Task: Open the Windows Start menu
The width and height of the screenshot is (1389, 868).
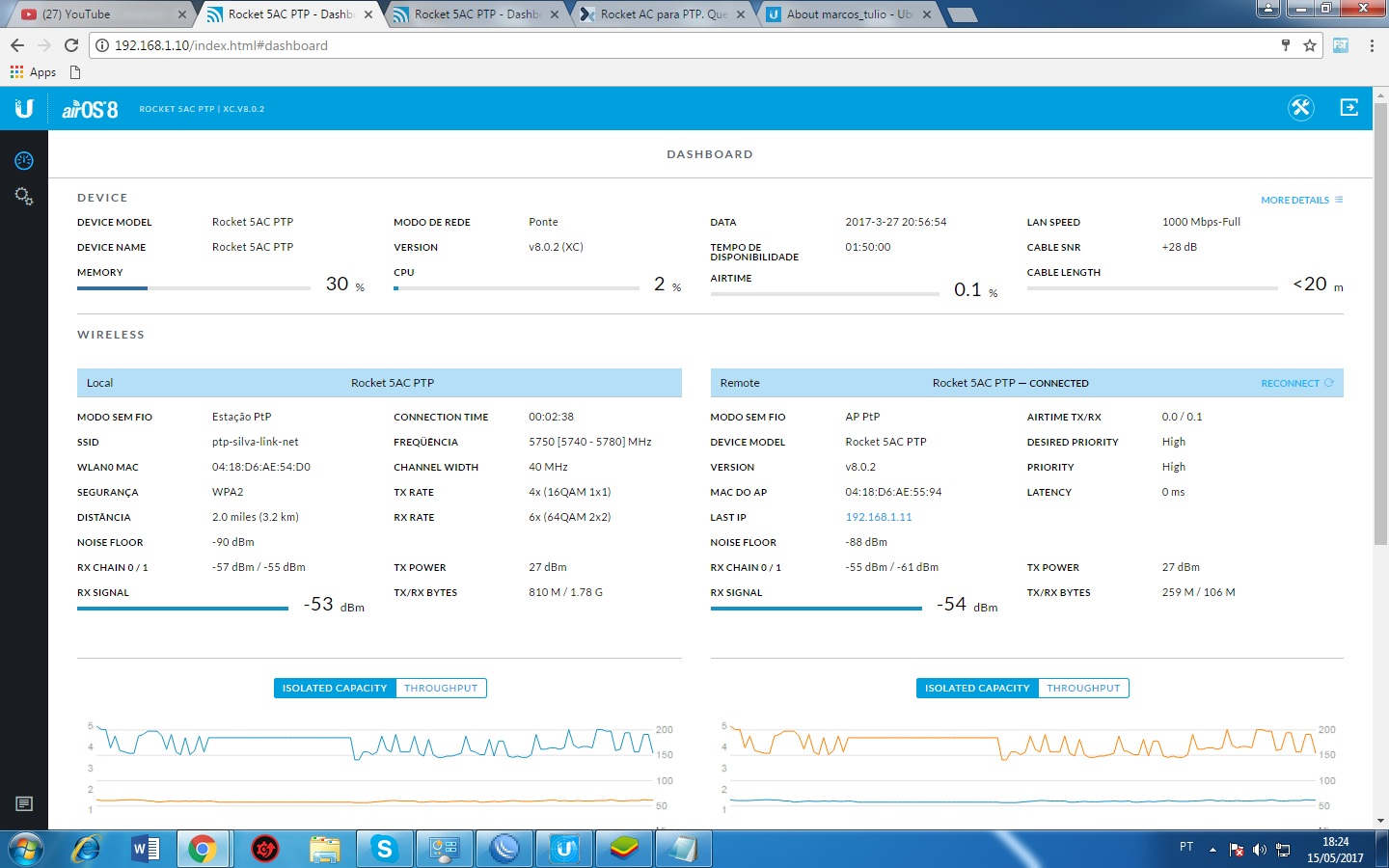Action: (25, 849)
